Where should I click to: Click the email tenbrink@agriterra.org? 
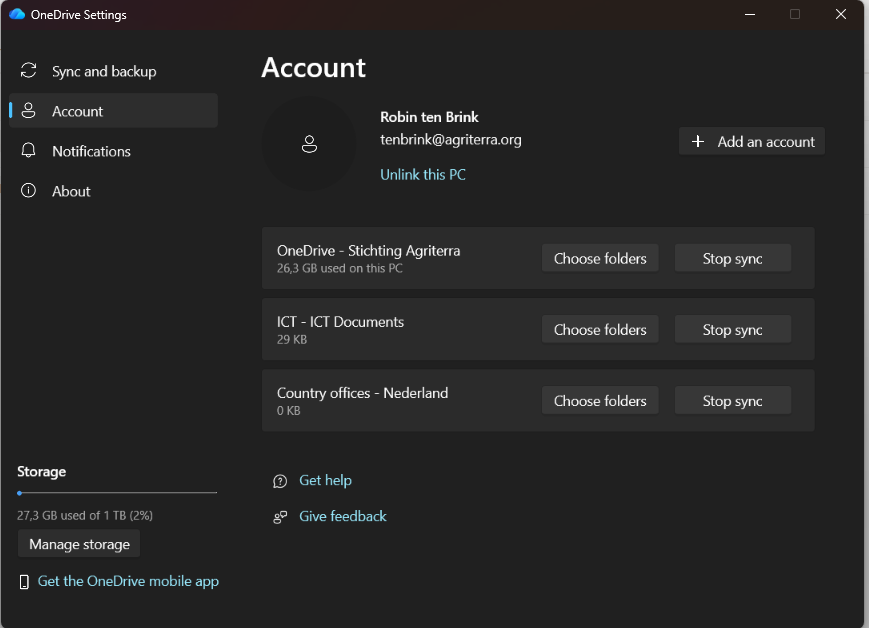coord(451,140)
